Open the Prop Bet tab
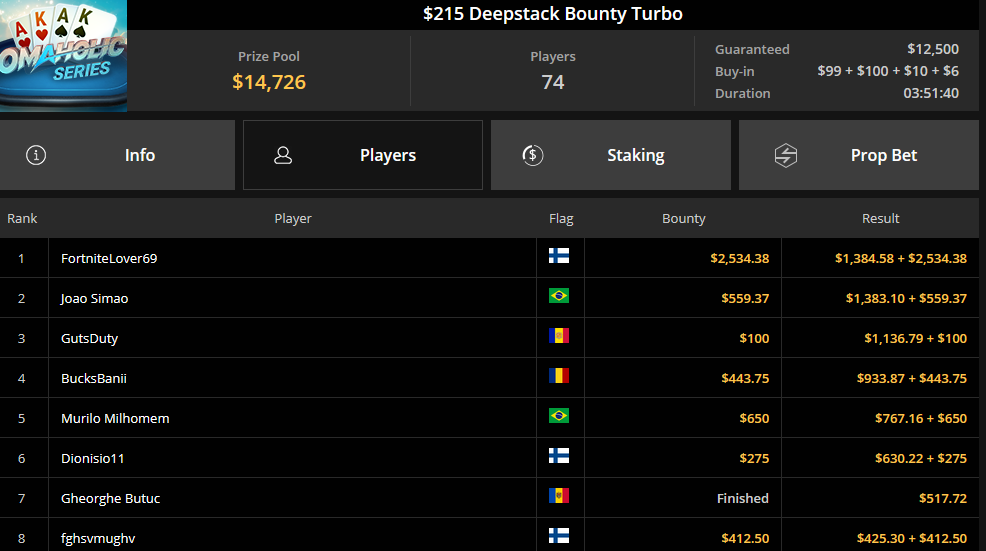This screenshot has height=551, width=986. [x=858, y=155]
